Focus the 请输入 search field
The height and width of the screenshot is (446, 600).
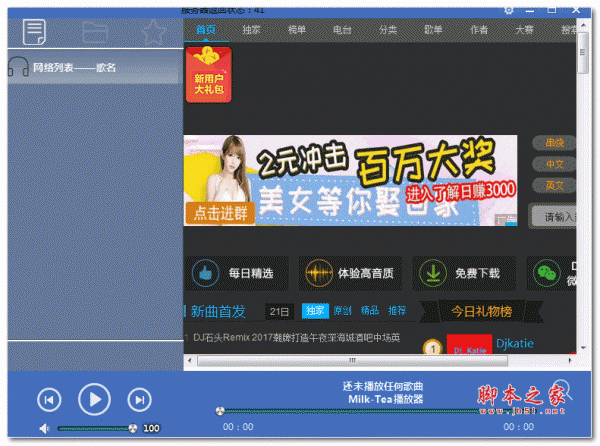coord(553,217)
